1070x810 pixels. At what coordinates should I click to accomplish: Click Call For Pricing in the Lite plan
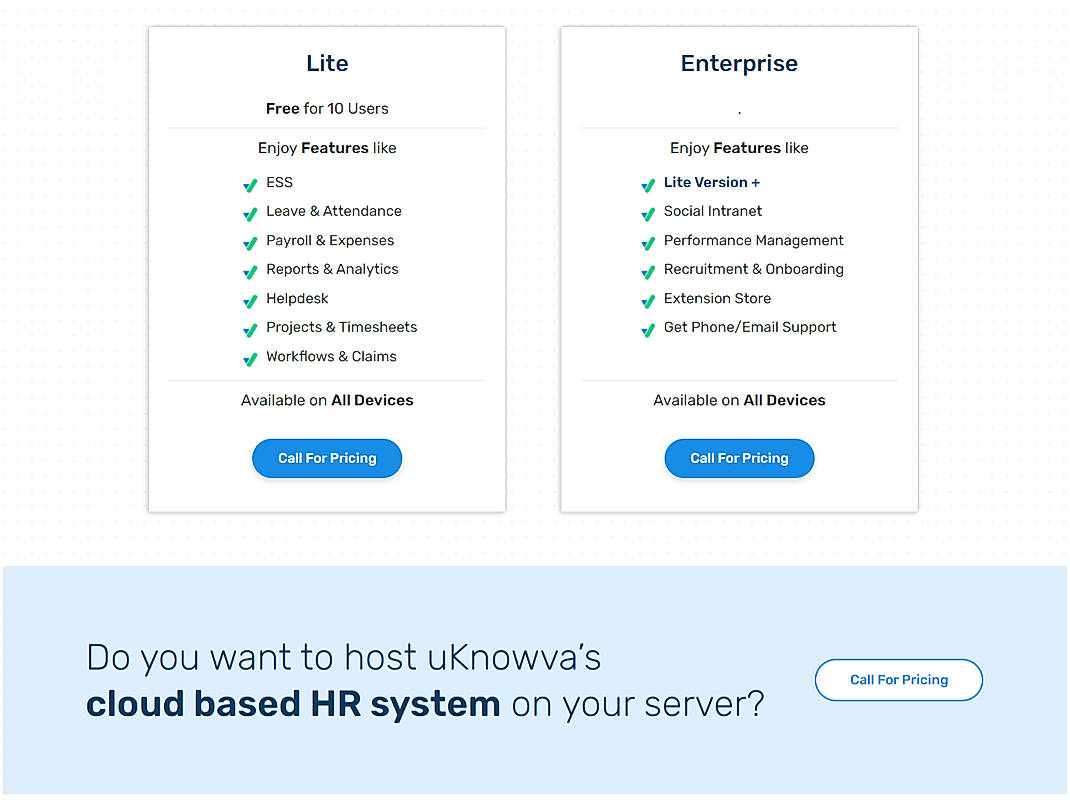pos(327,458)
